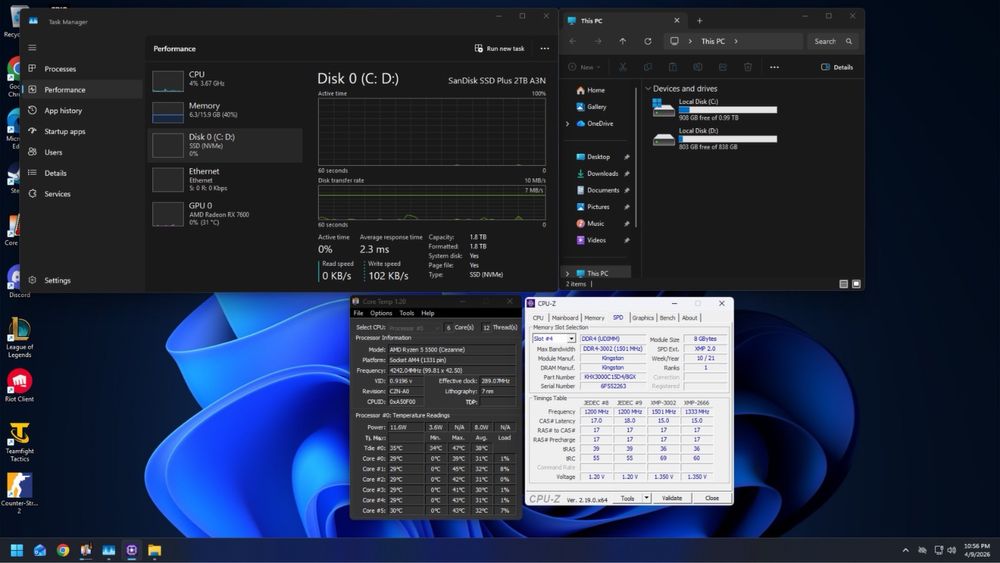
Task: Open Select CPU dropdown in Core Temp
Action: click(x=415, y=327)
